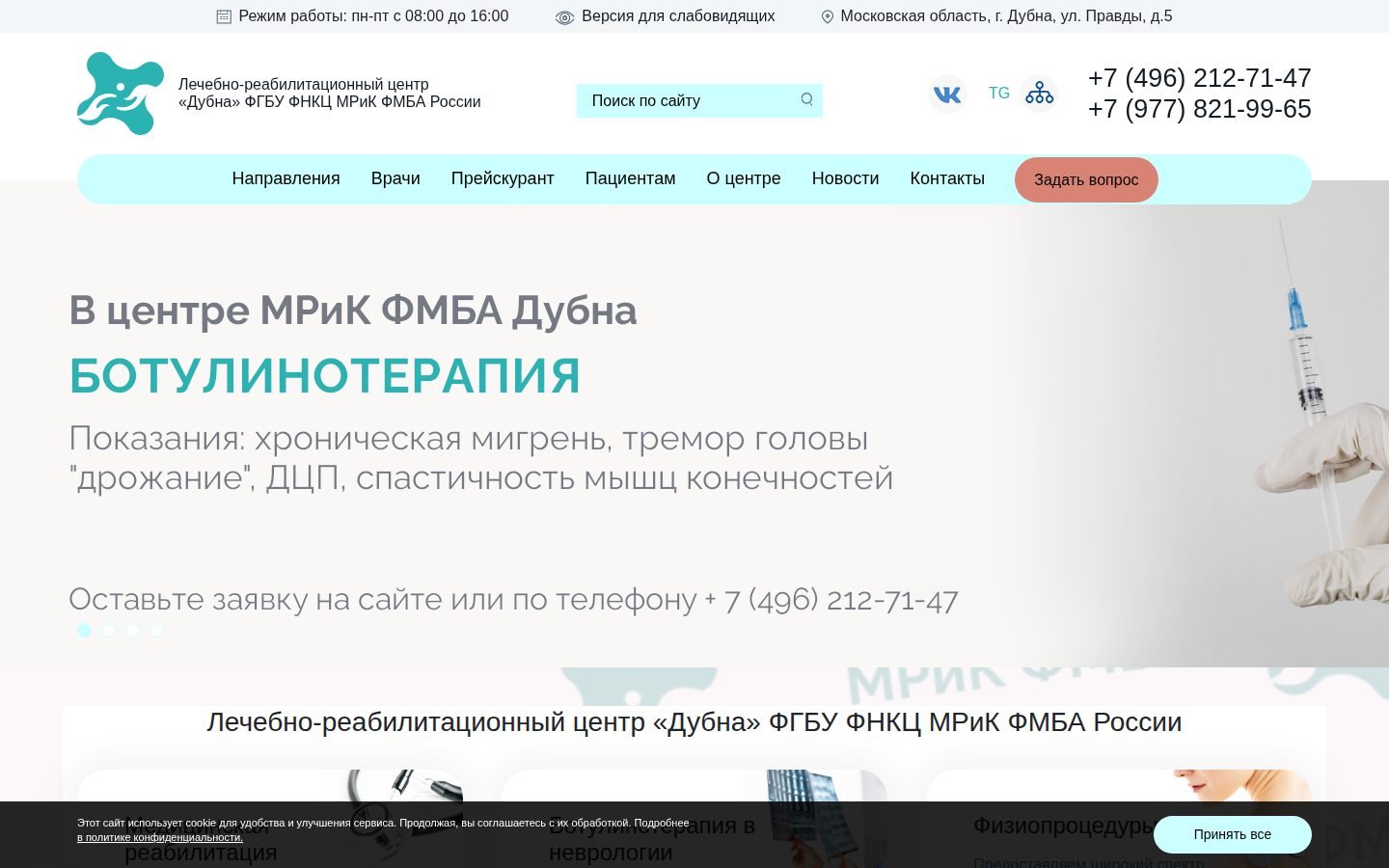Accept cookies with Принять все

click(1233, 834)
